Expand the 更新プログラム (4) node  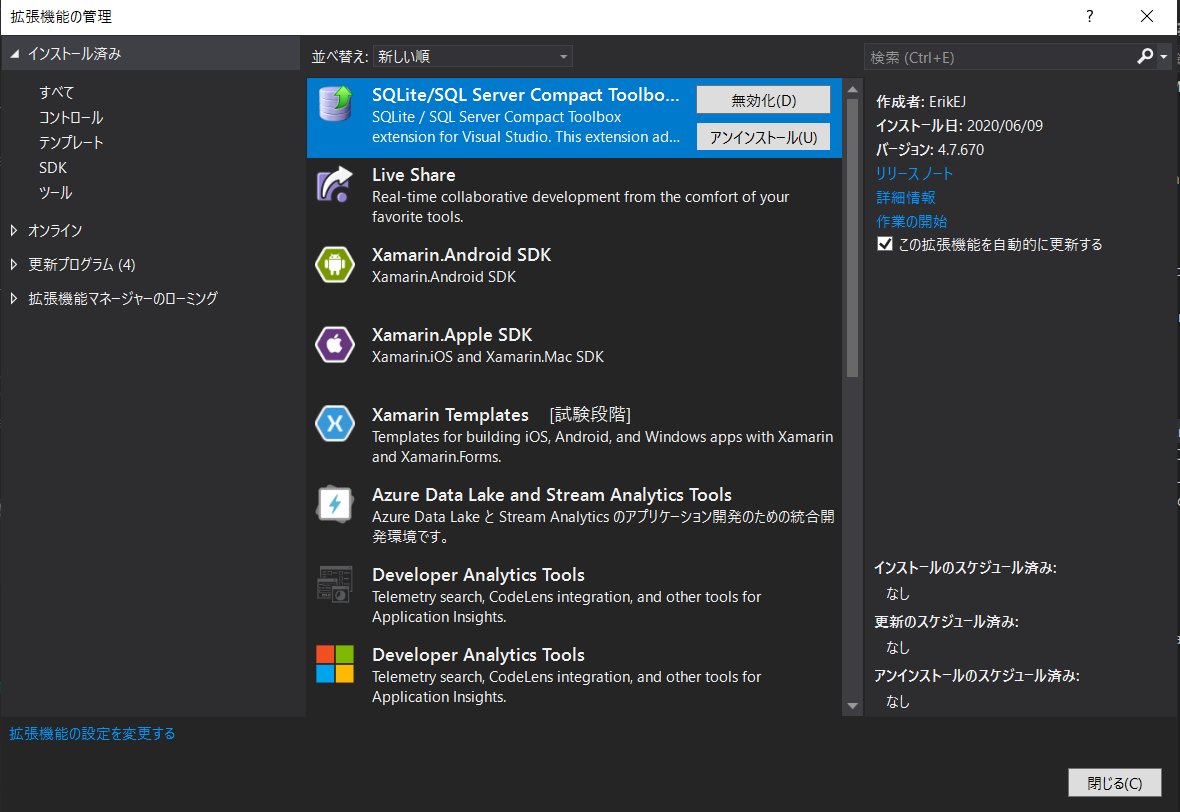point(14,264)
